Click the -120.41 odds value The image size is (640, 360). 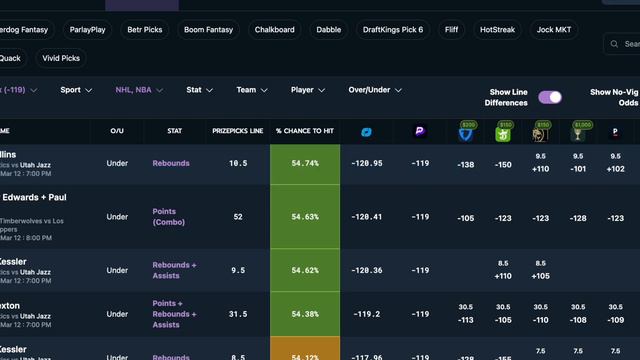click(367, 217)
